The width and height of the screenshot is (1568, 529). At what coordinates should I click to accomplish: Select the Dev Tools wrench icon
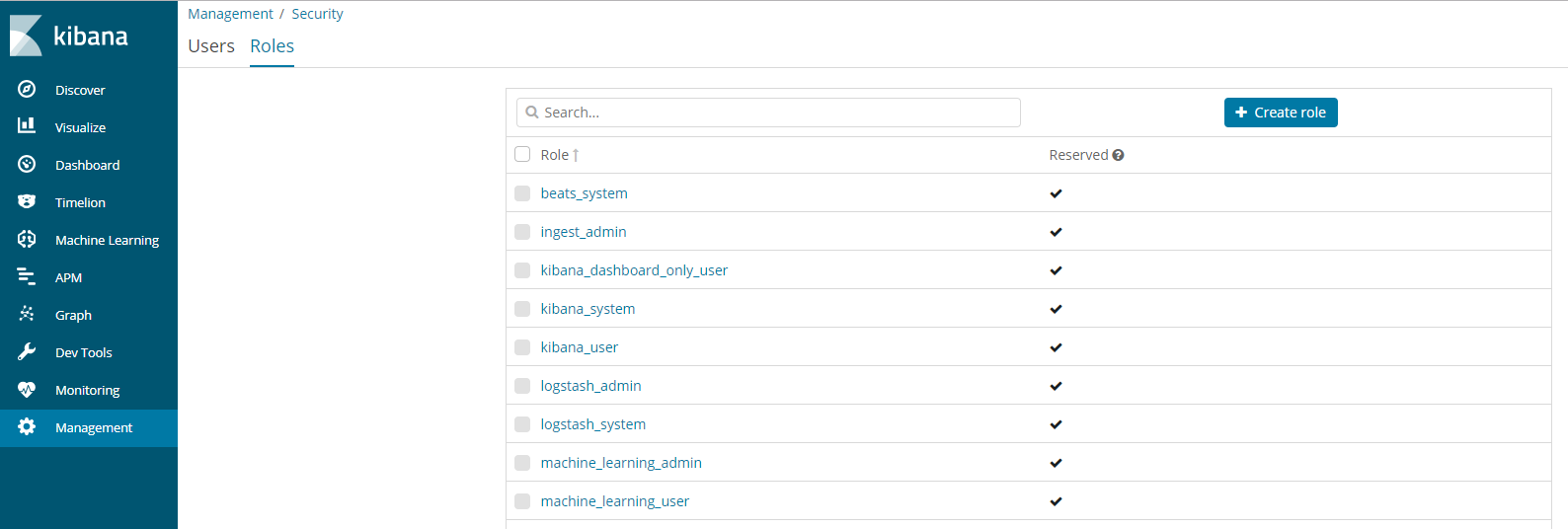[27, 351]
